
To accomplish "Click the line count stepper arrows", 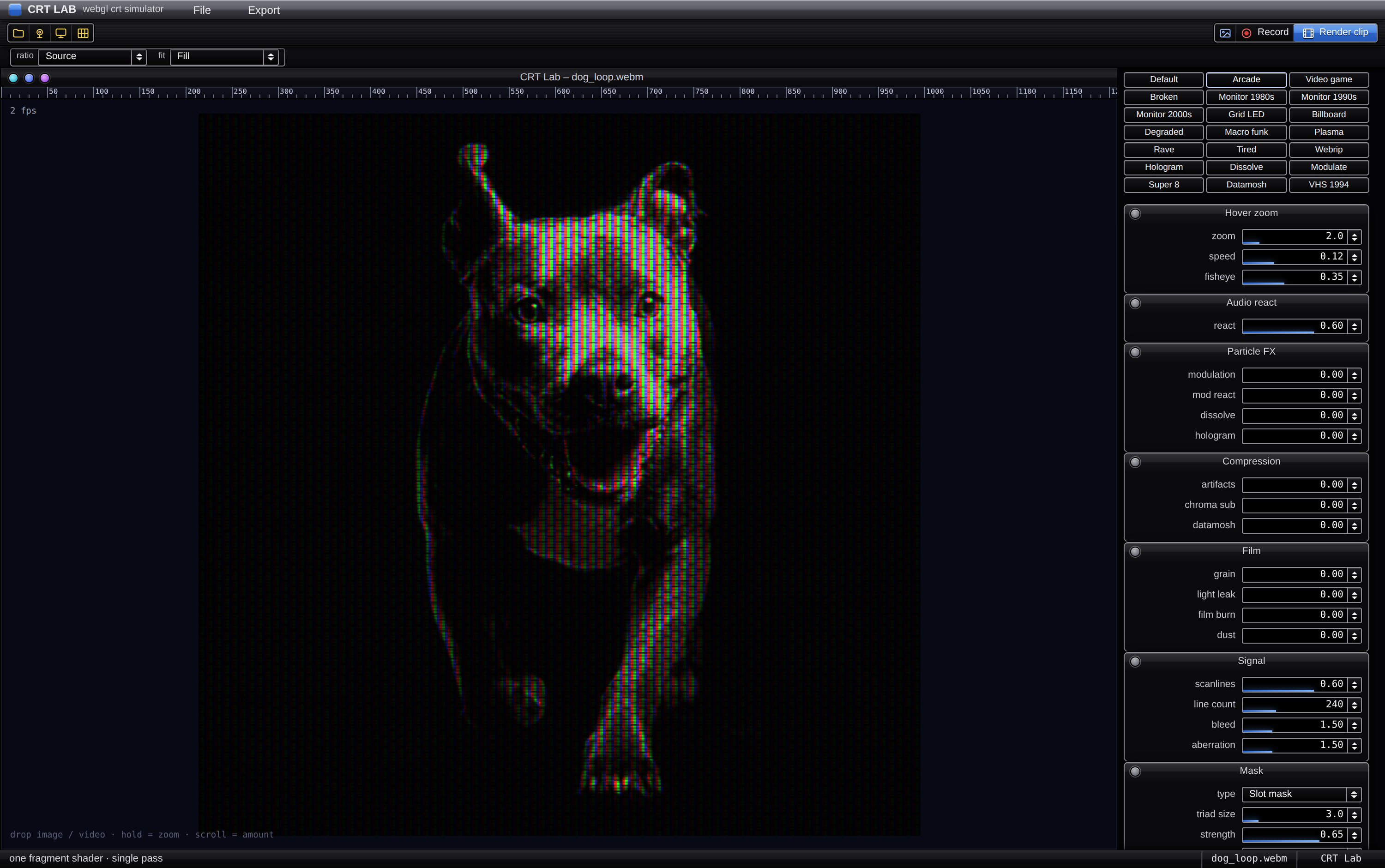I will [1355, 705].
